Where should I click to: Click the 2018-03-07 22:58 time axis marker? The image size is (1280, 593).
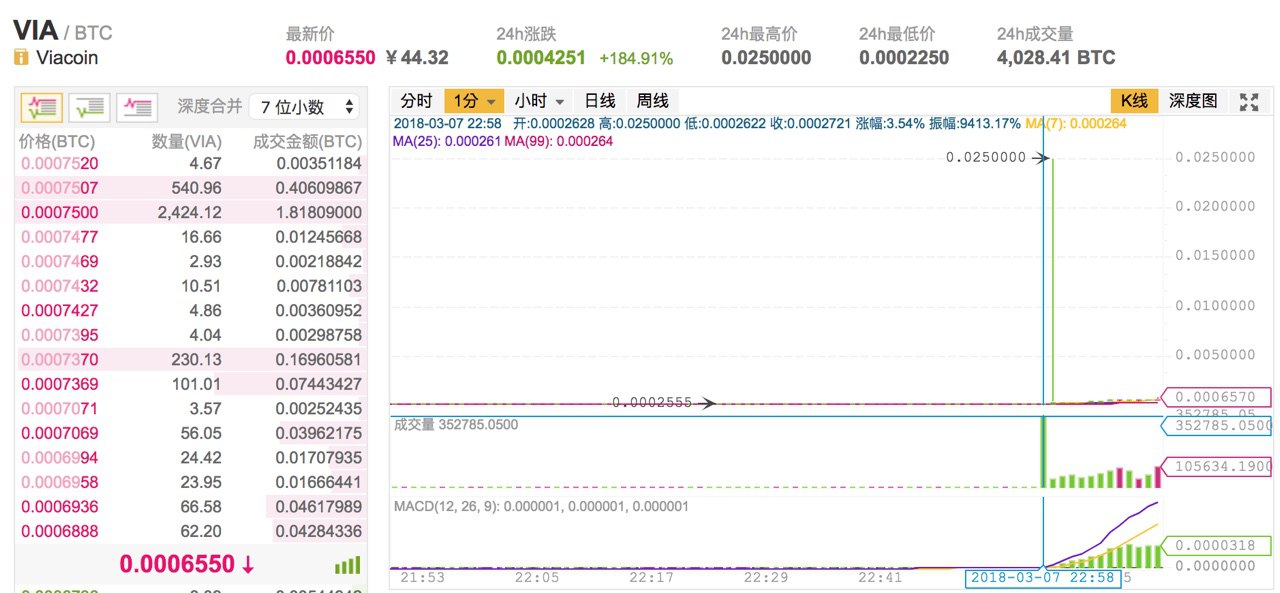pos(1043,577)
